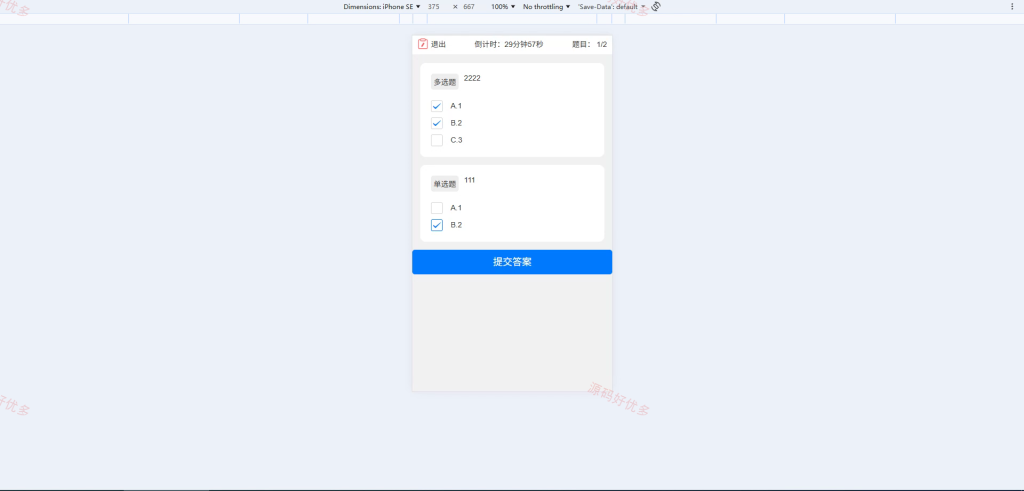
Task: Check option C.3 in the 多选题 question
Action: click(x=437, y=140)
